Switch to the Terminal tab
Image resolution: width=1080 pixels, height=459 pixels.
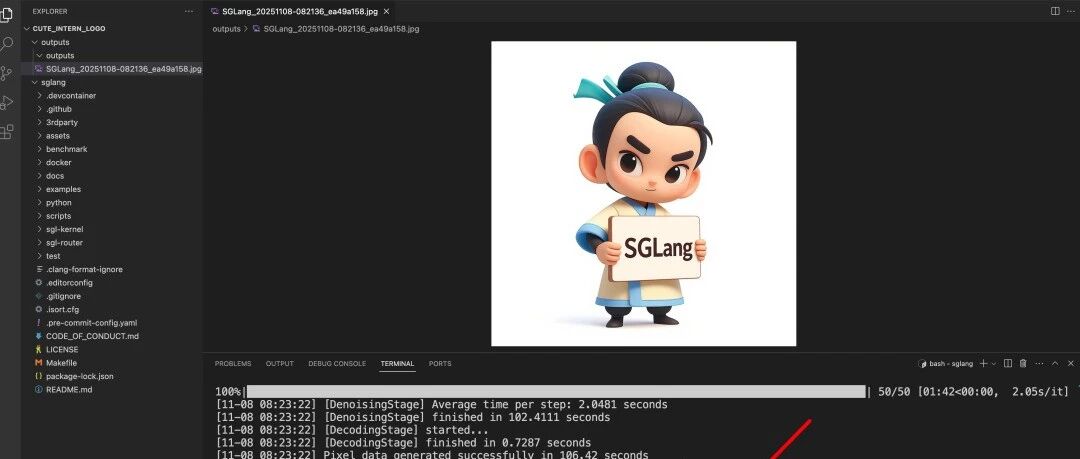(x=397, y=363)
